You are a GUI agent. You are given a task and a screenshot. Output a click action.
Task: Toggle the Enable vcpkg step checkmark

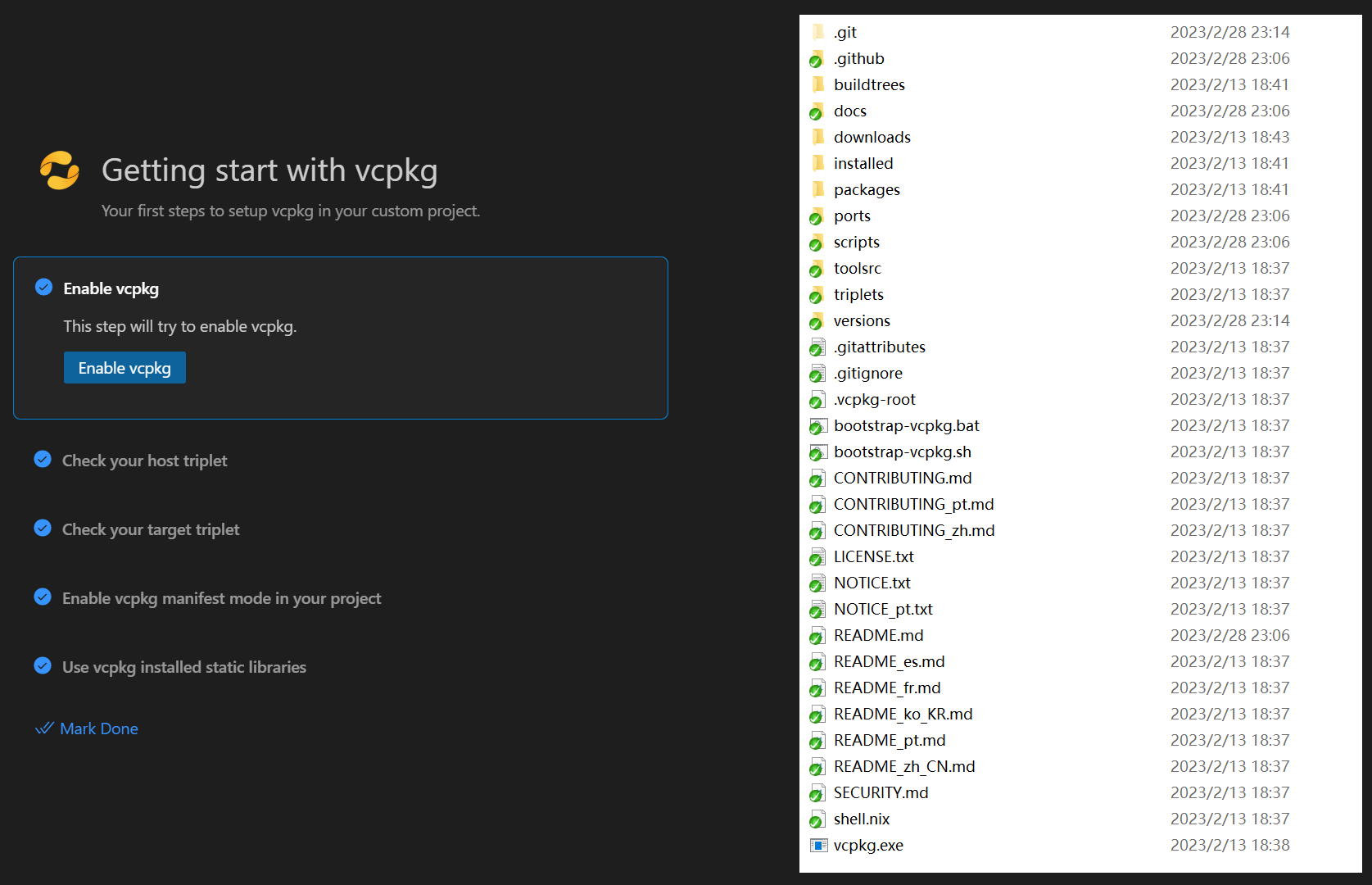click(44, 287)
